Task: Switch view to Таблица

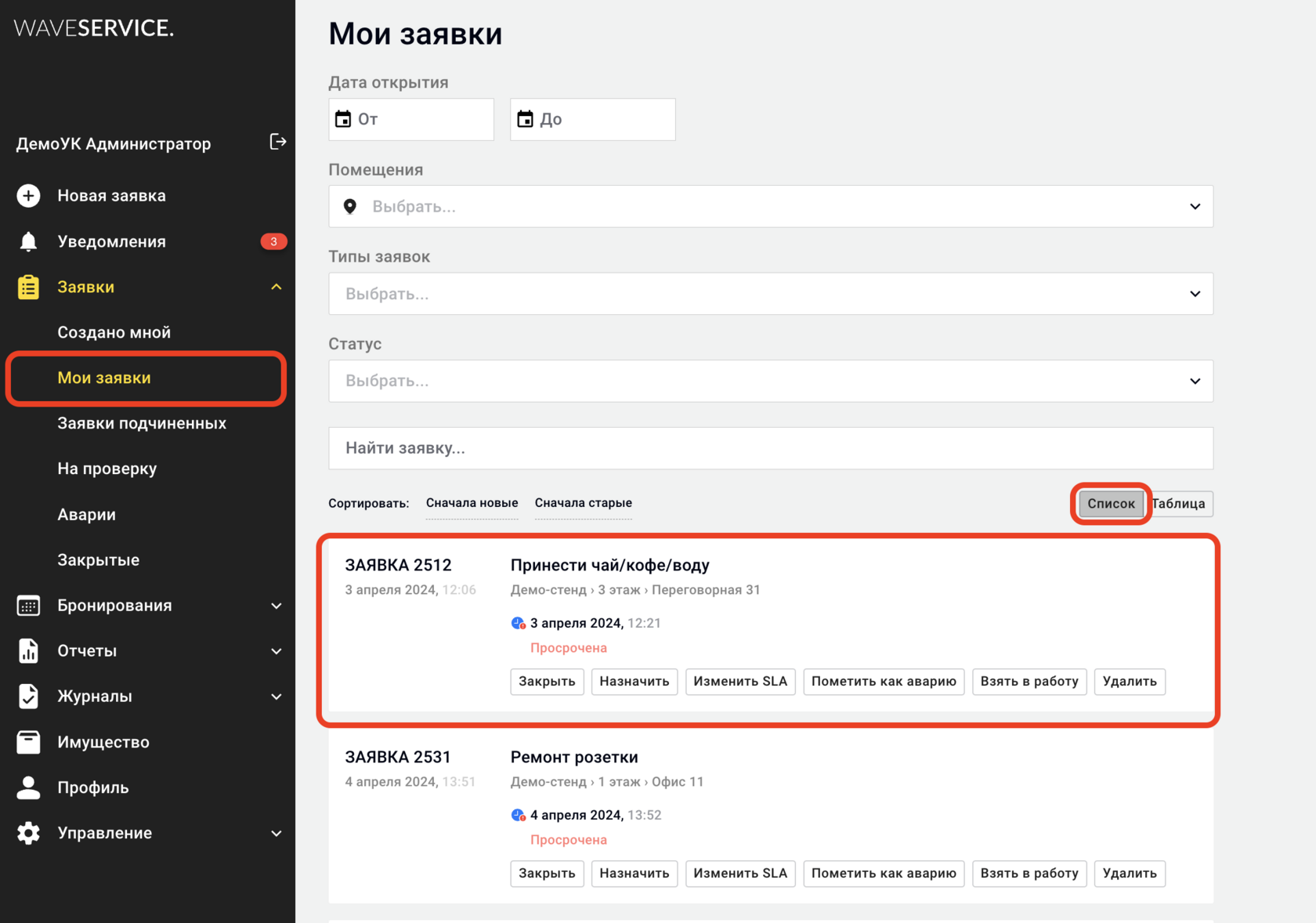Action: 1179,504
